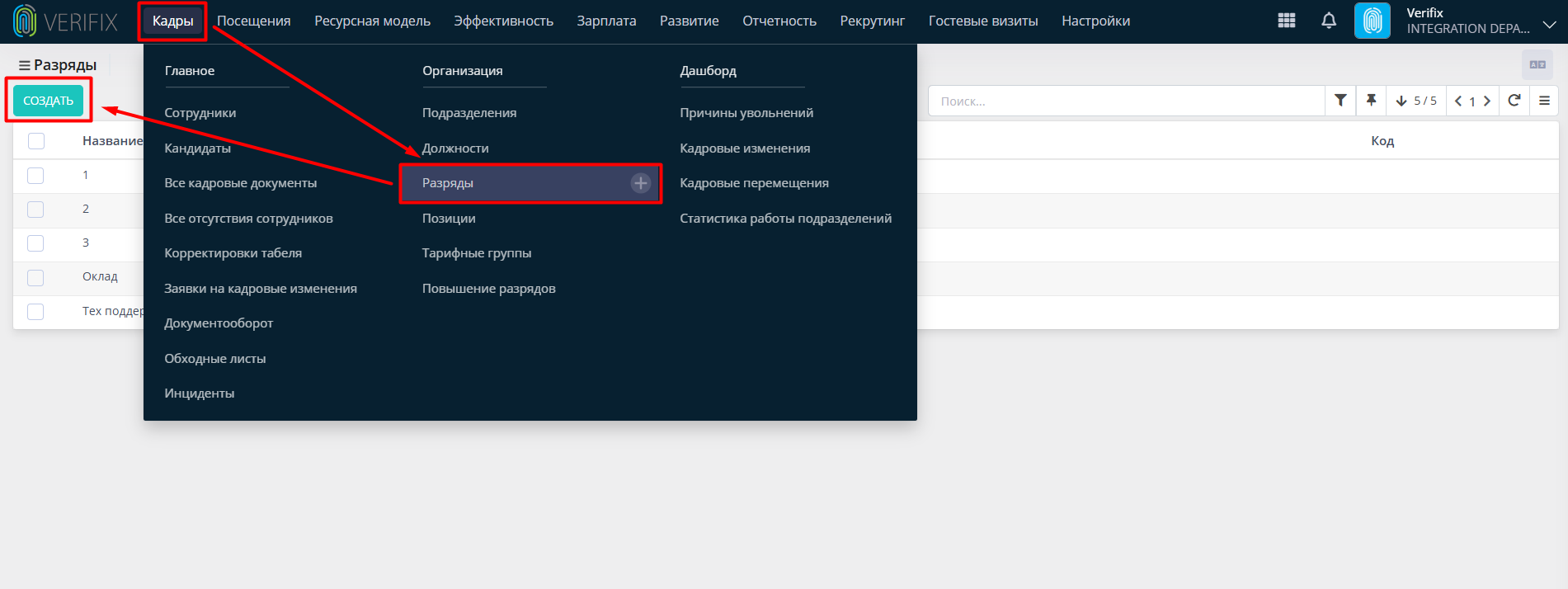Click the Verifix fingerprint avatar
Screen dimensions: 1568x589
click(x=1373, y=21)
